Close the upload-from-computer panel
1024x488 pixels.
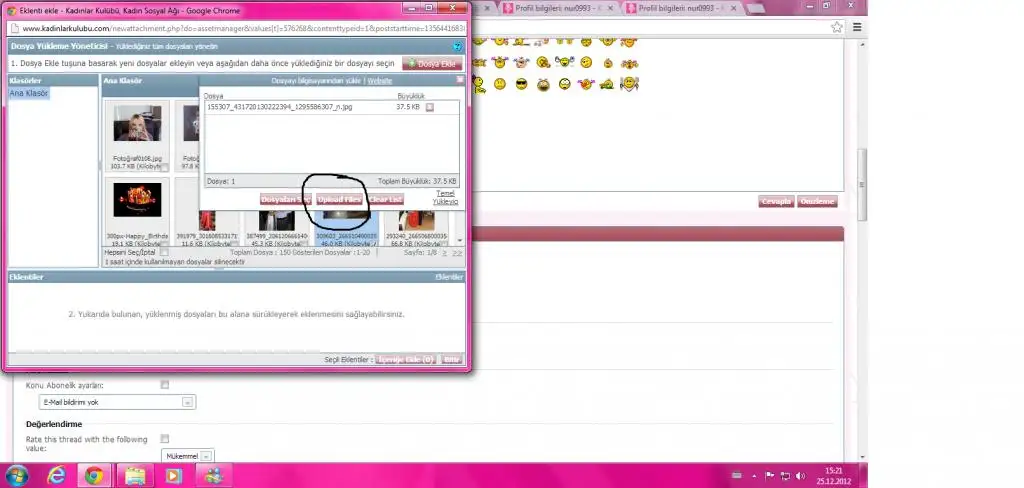click(x=460, y=80)
